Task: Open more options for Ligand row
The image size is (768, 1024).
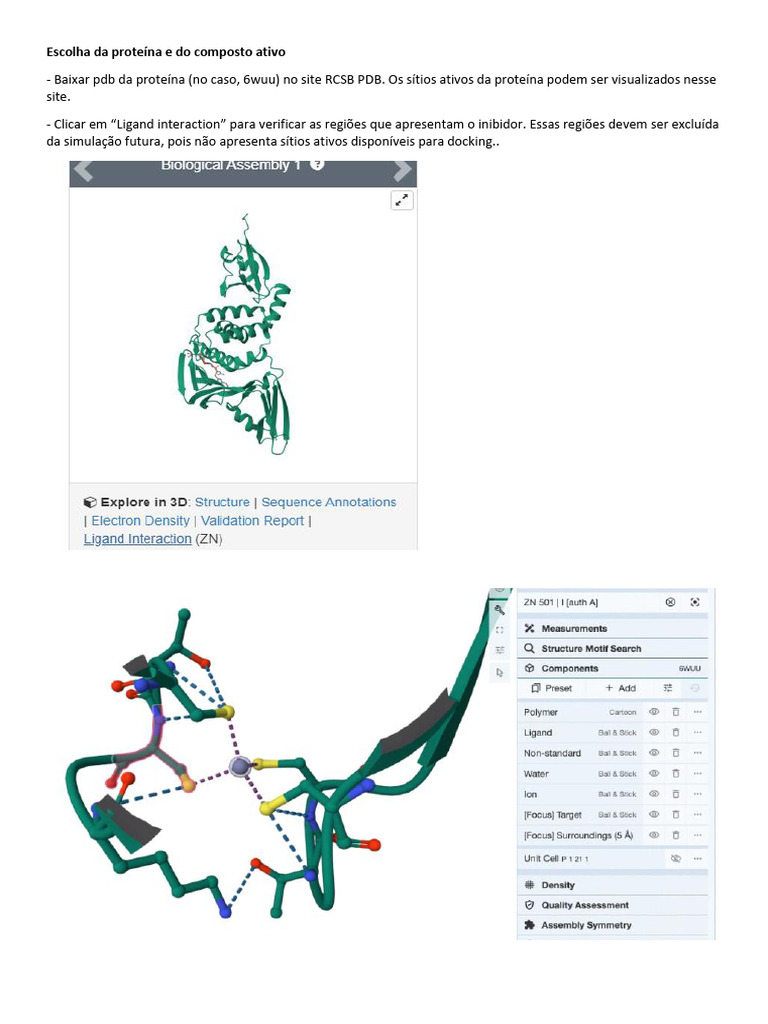Action: [x=697, y=733]
